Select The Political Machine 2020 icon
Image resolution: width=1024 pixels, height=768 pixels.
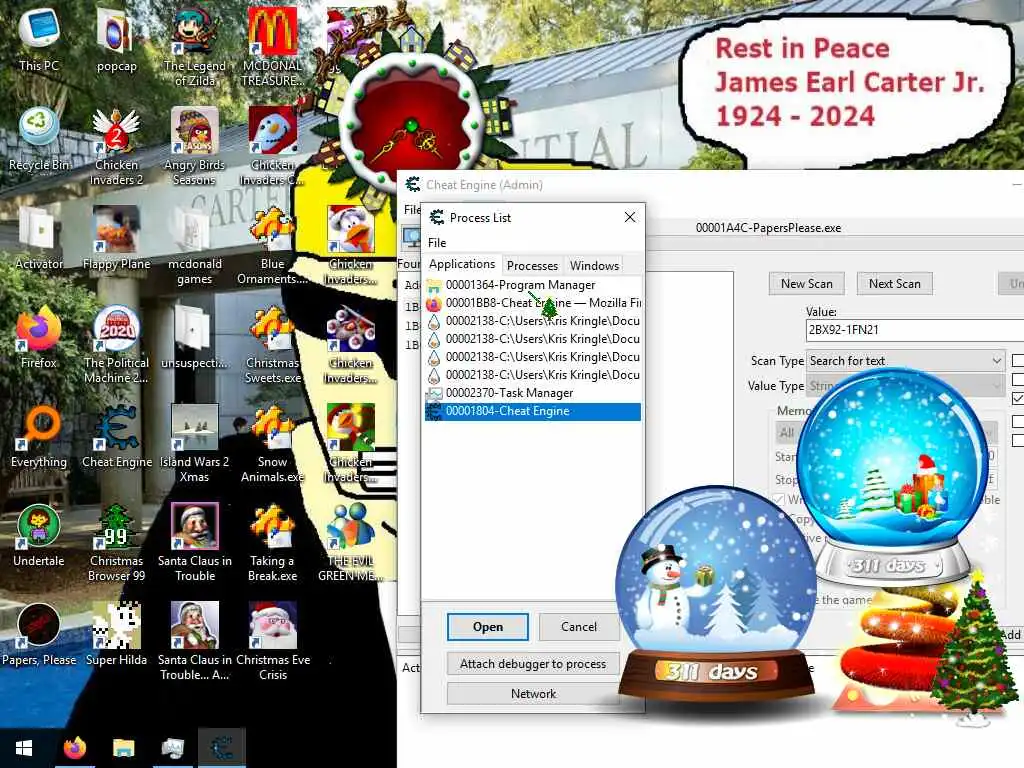coord(116,345)
